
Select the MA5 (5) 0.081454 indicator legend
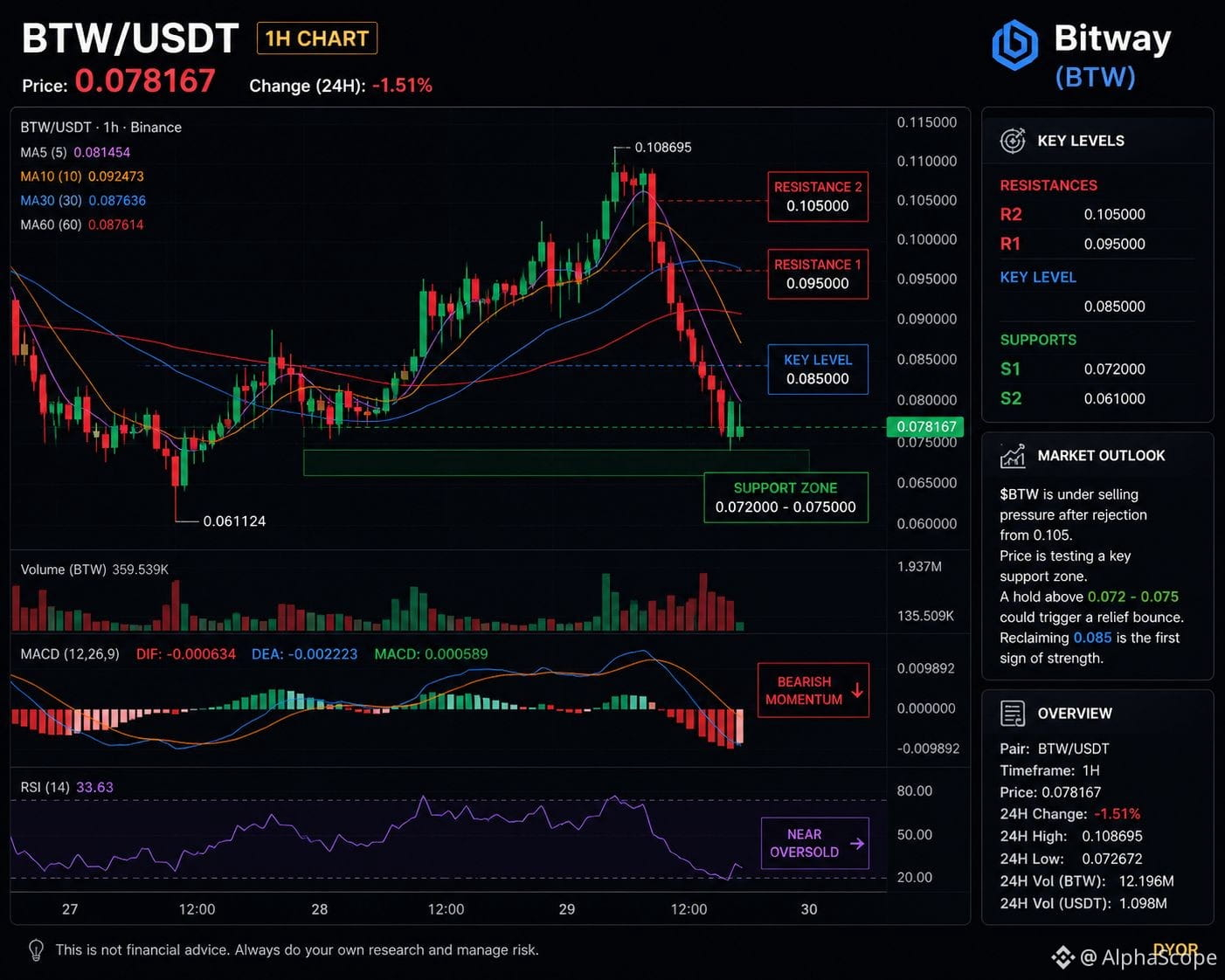coord(75,152)
